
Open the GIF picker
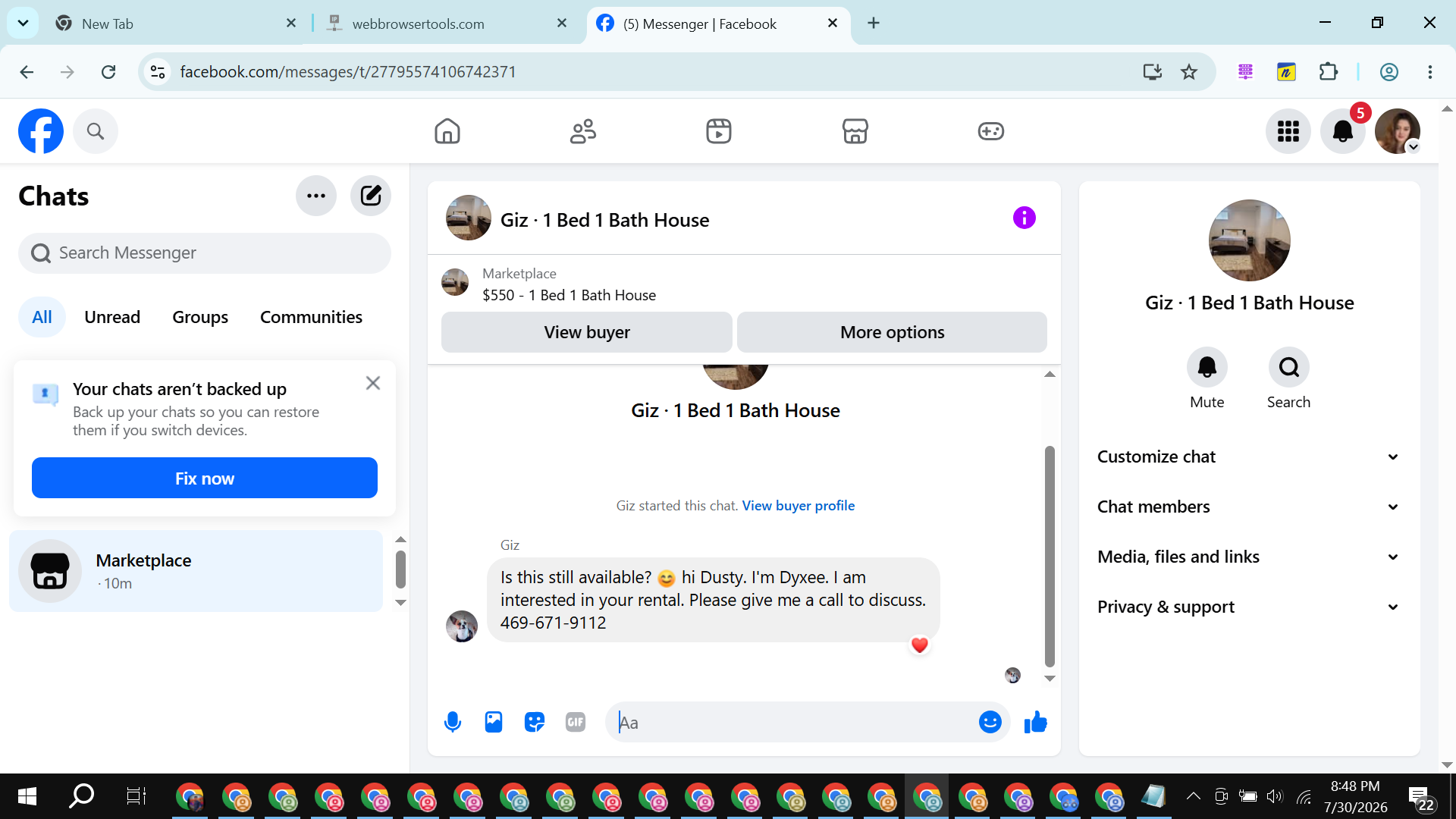point(576,723)
